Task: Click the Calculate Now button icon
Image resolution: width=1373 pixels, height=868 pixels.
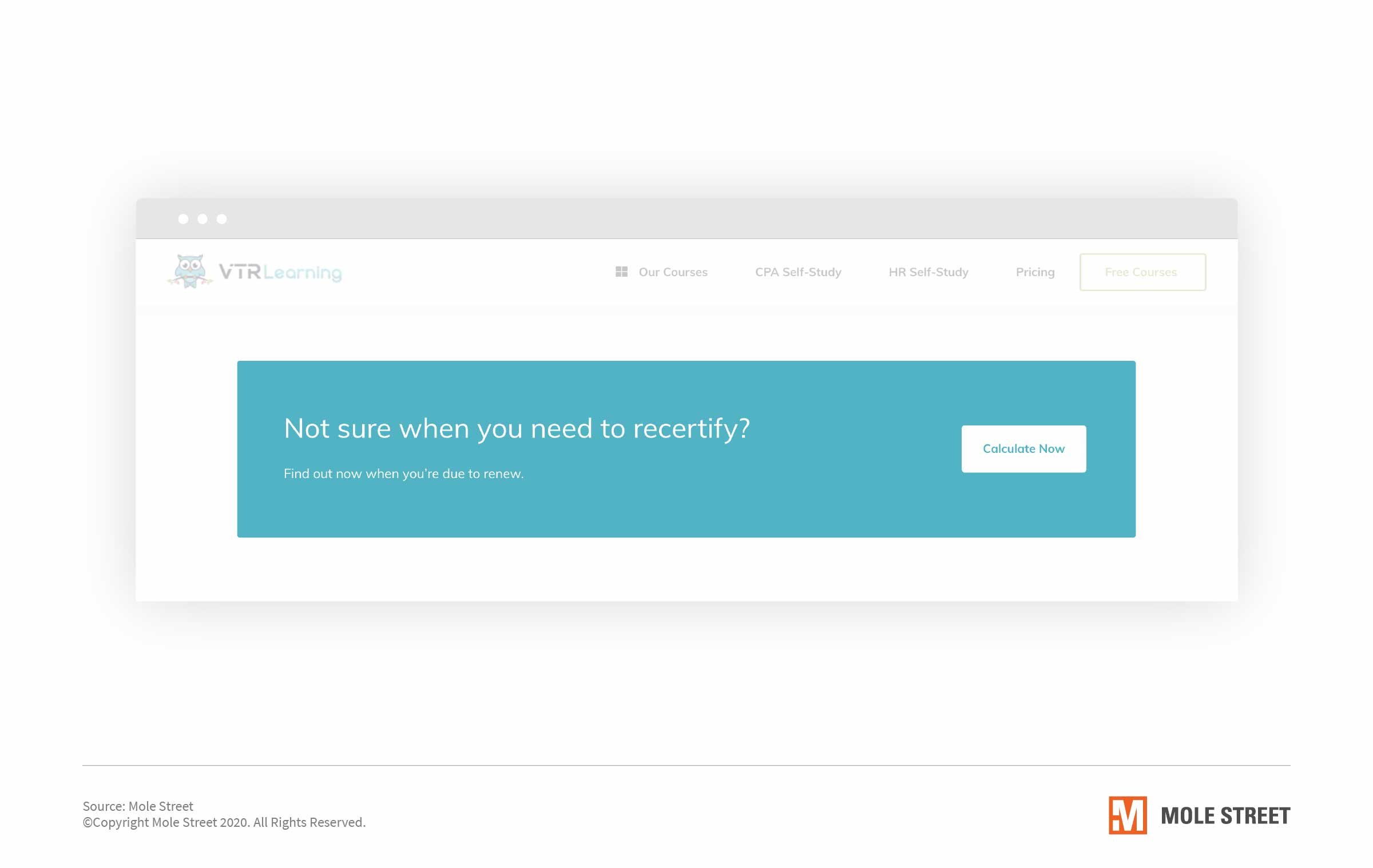Action: pyautogui.click(x=1024, y=448)
